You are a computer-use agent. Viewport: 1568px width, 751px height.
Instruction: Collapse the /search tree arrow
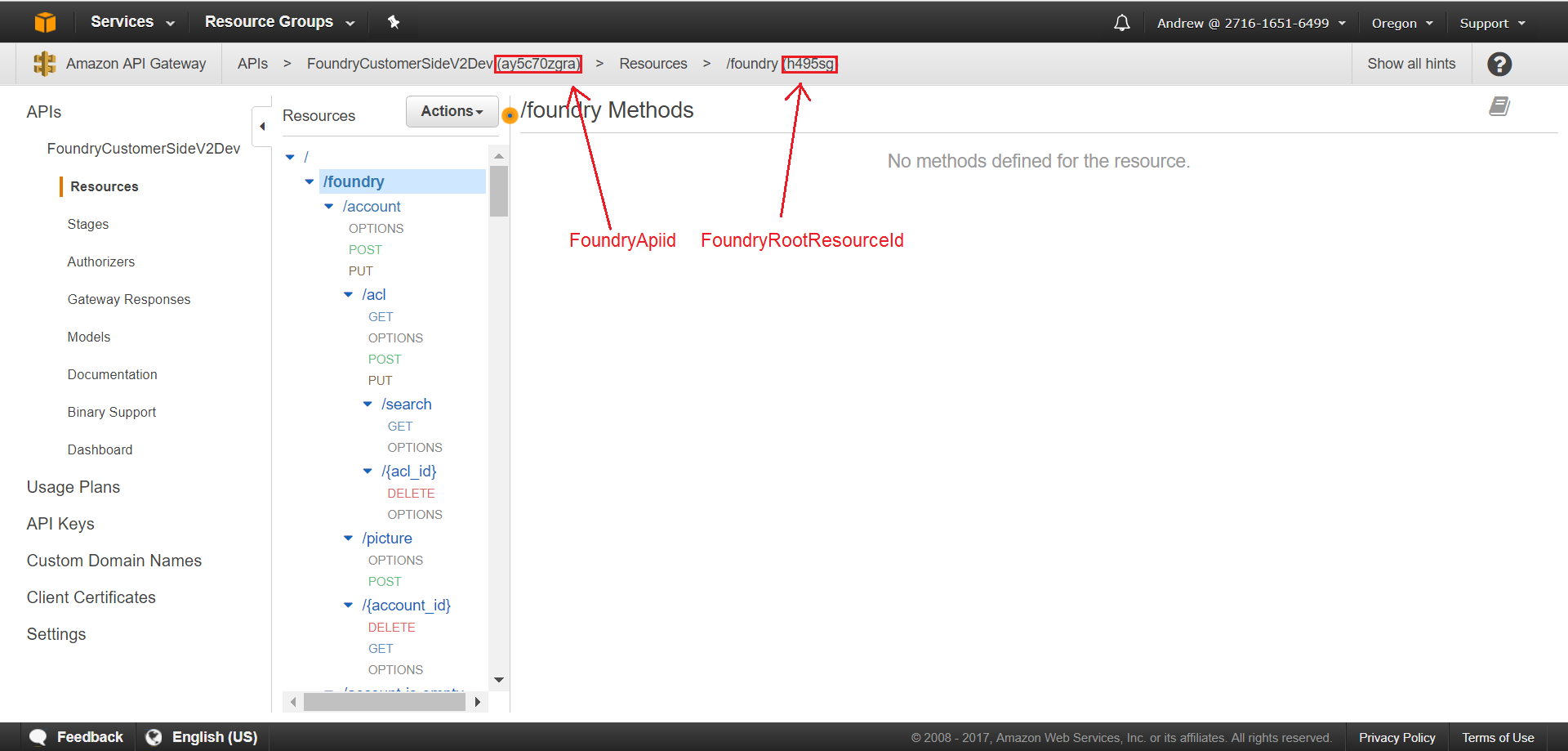point(367,404)
